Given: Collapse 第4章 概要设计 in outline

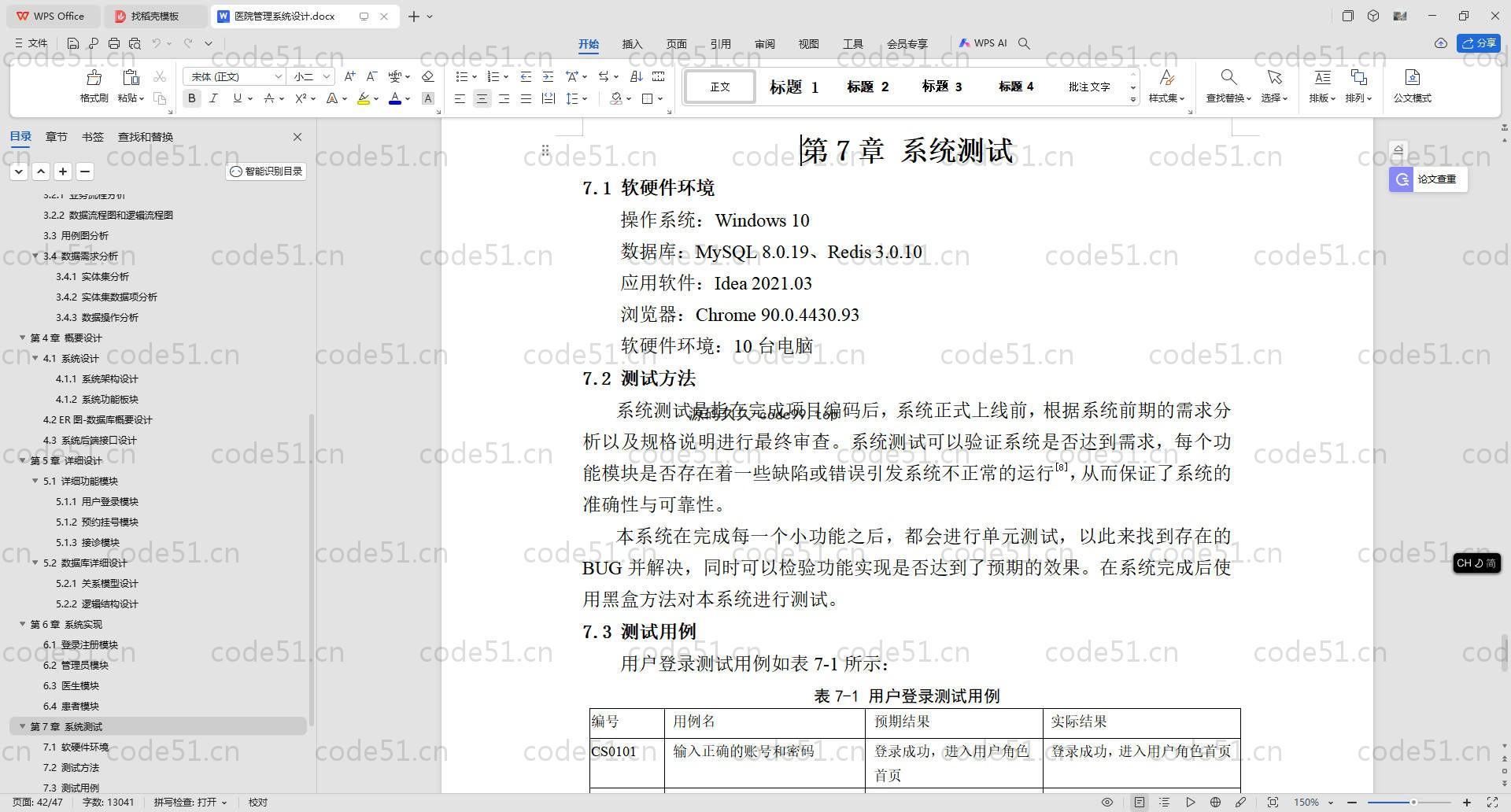Looking at the screenshot, I should [23, 338].
